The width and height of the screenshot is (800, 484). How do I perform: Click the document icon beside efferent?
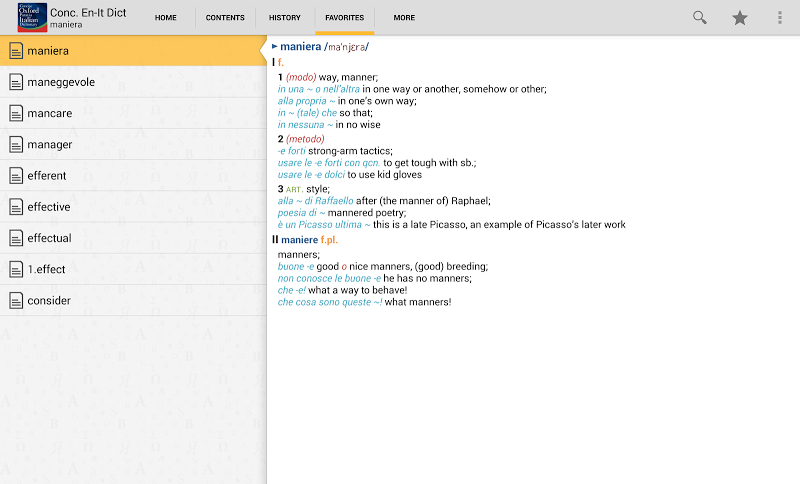pos(15,176)
